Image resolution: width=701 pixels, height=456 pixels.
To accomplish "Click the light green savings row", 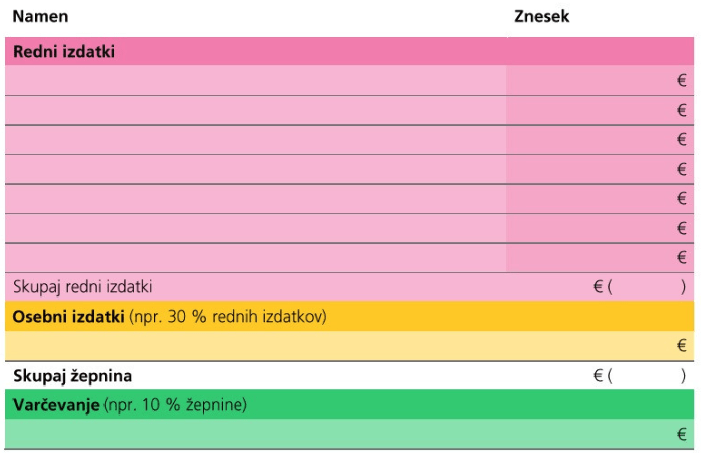I will point(349,434).
